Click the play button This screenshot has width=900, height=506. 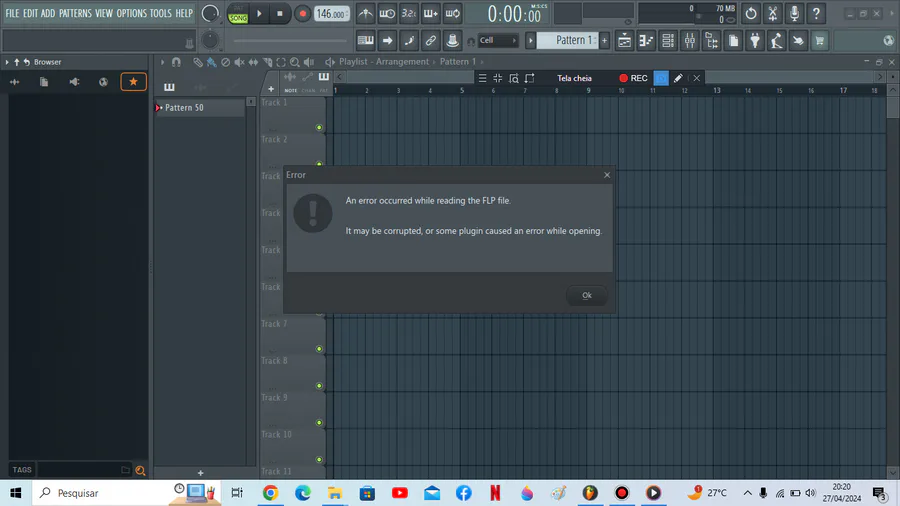pyautogui.click(x=259, y=14)
